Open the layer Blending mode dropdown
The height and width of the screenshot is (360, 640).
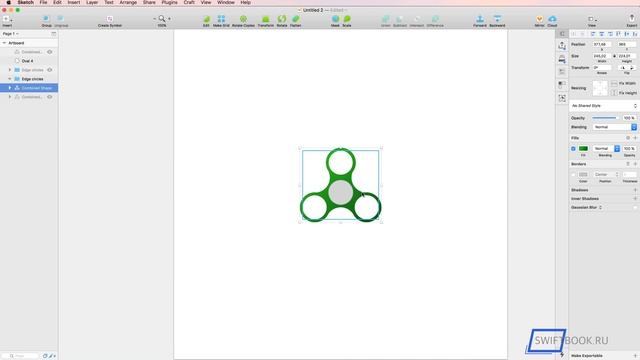(x=615, y=127)
